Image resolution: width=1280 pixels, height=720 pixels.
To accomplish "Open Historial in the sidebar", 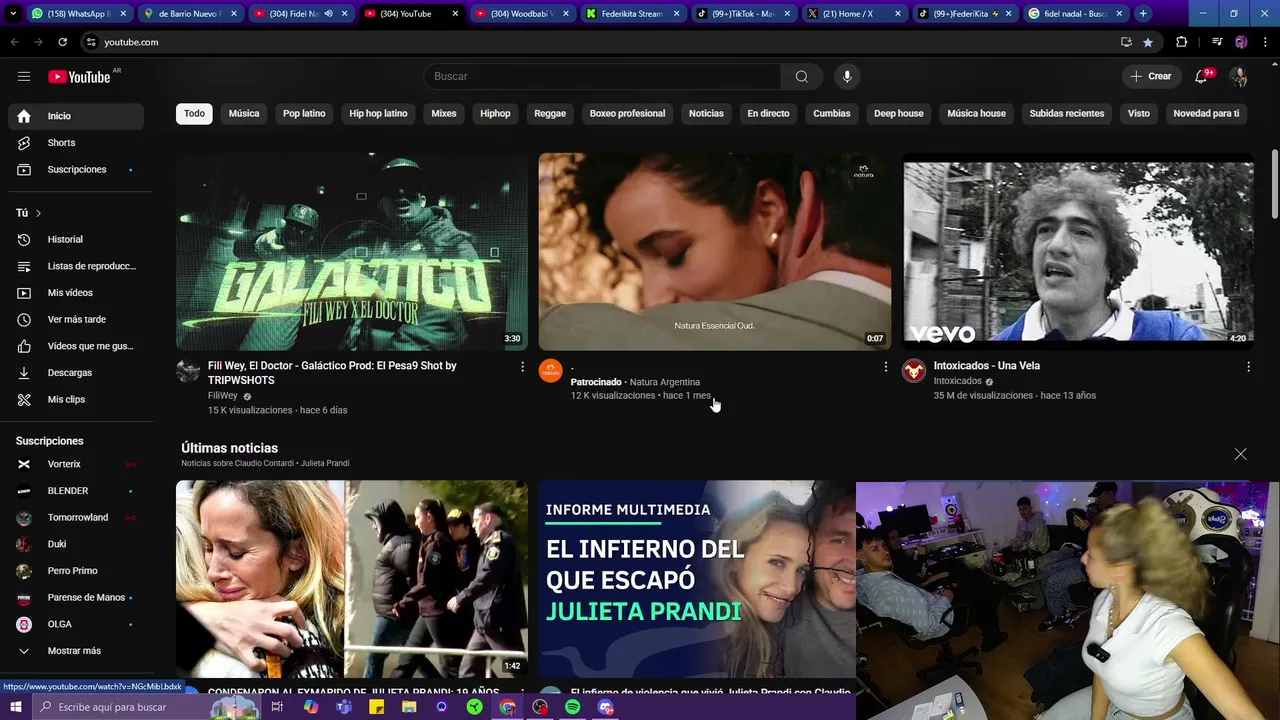I will coord(76,240).
